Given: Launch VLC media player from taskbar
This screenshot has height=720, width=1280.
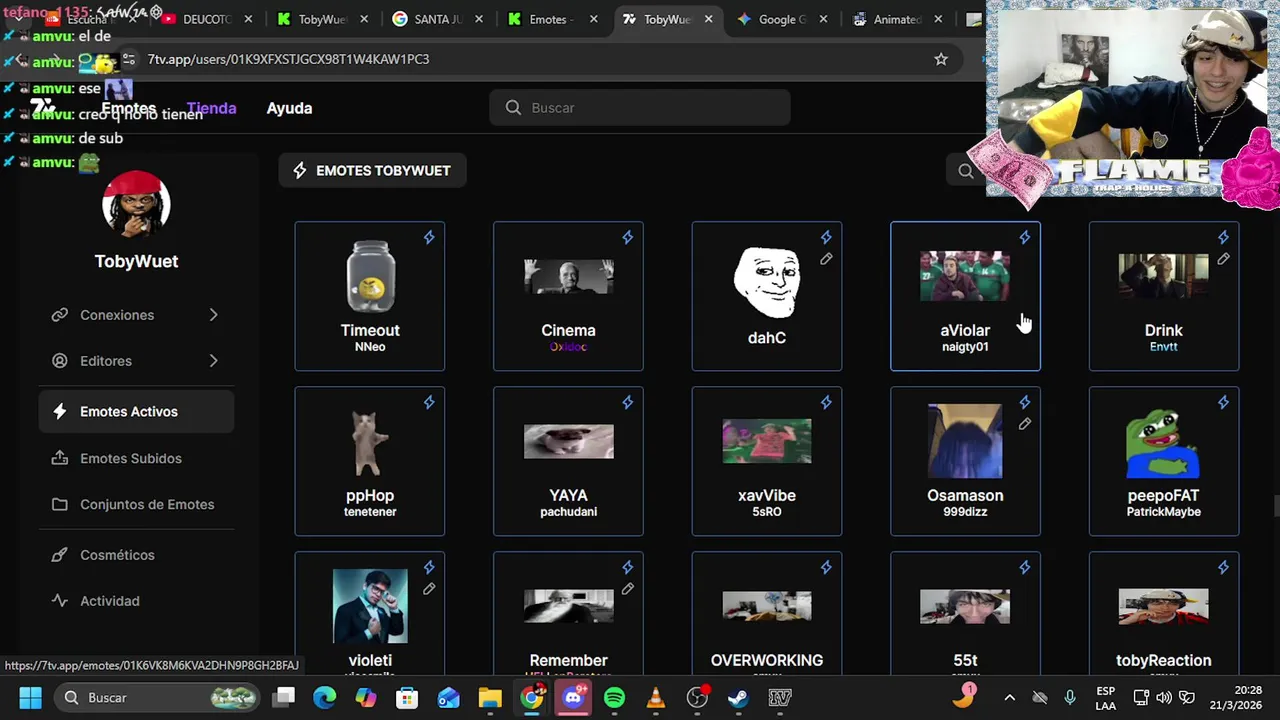Looking at the screenshot, I should (x=656, y=698).
